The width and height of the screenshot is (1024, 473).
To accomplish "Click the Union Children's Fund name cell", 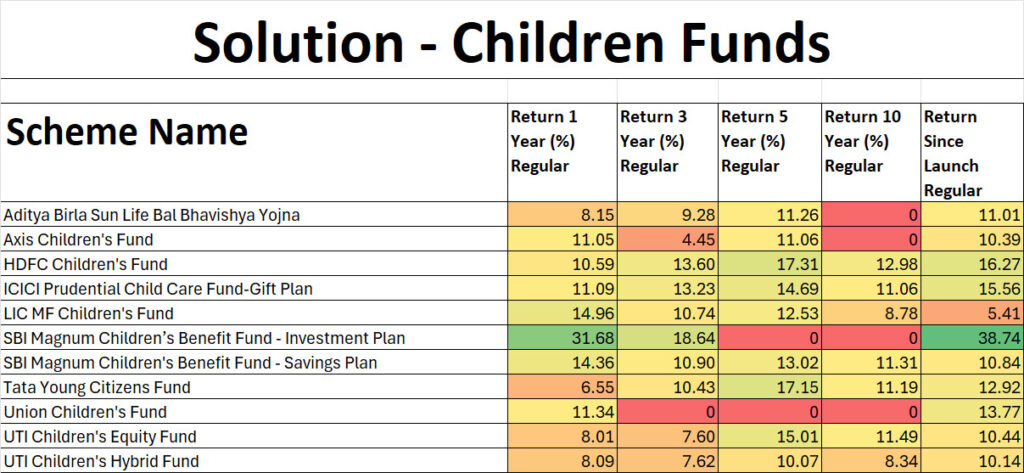I will (254, 412).
